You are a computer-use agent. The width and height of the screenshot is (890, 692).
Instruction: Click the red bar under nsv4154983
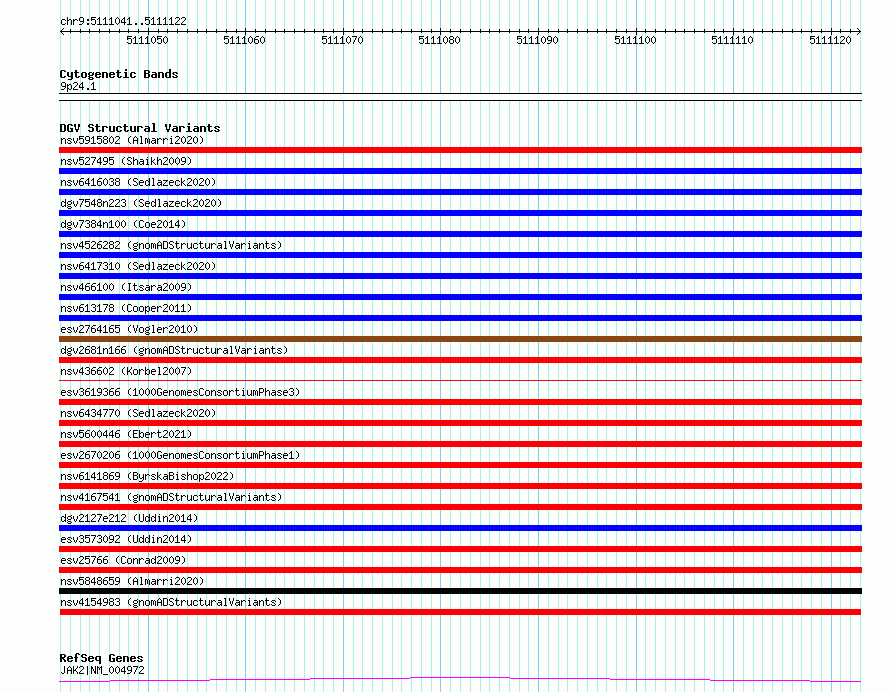(460, 612)
